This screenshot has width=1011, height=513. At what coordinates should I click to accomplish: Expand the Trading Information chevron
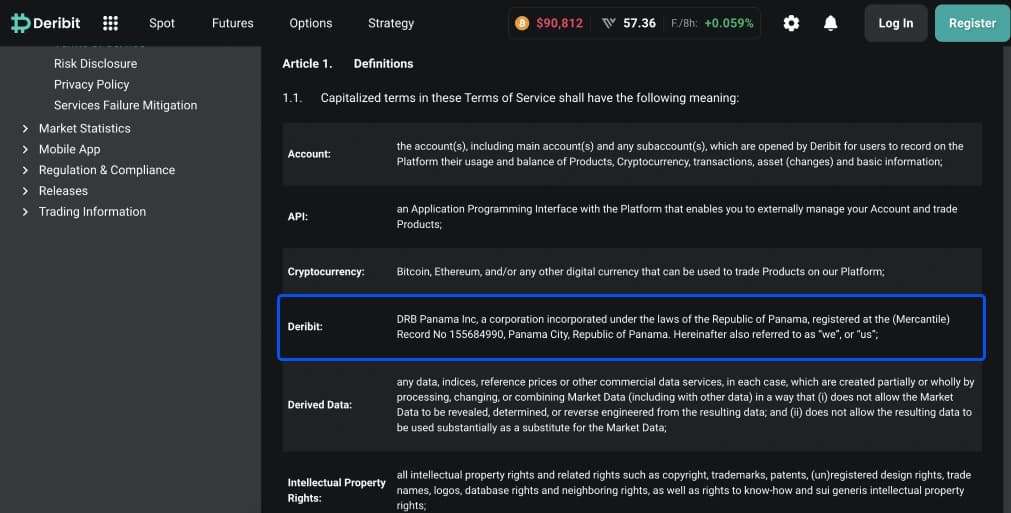pyautogui.click(x=25, y=211)
